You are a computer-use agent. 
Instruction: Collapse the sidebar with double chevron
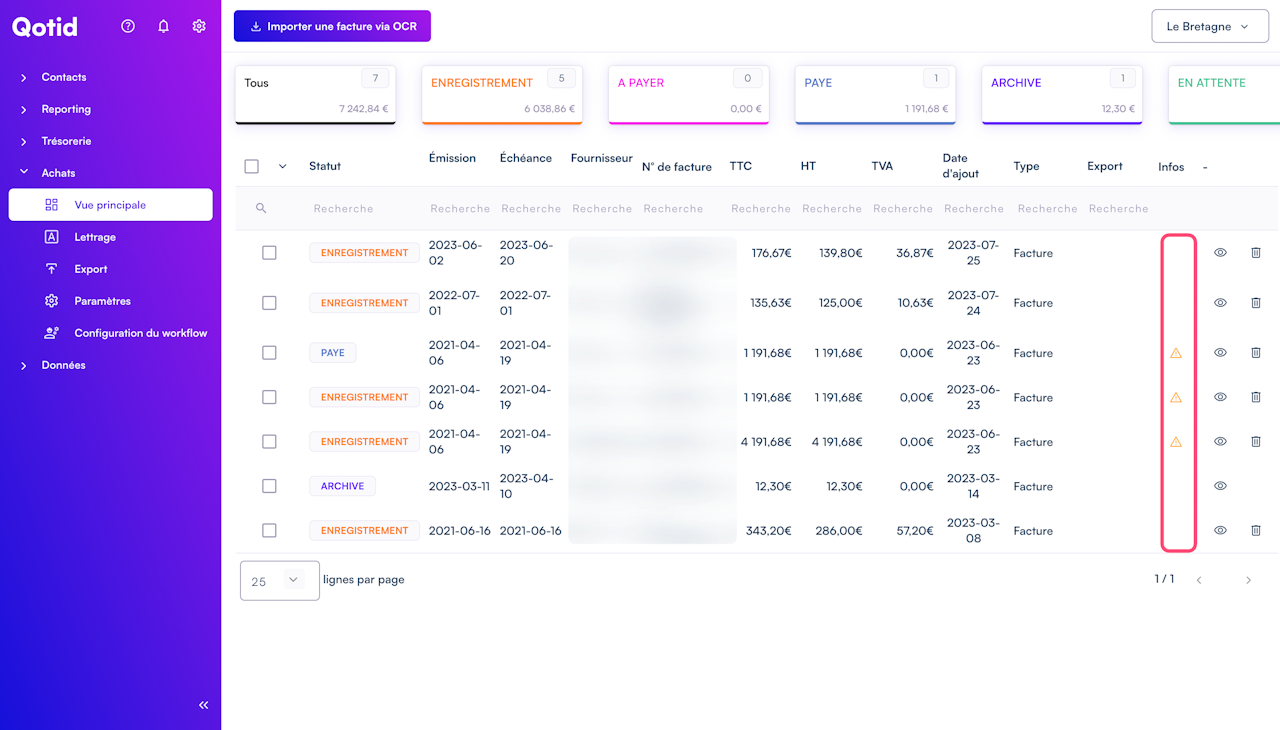coord(204,705)
